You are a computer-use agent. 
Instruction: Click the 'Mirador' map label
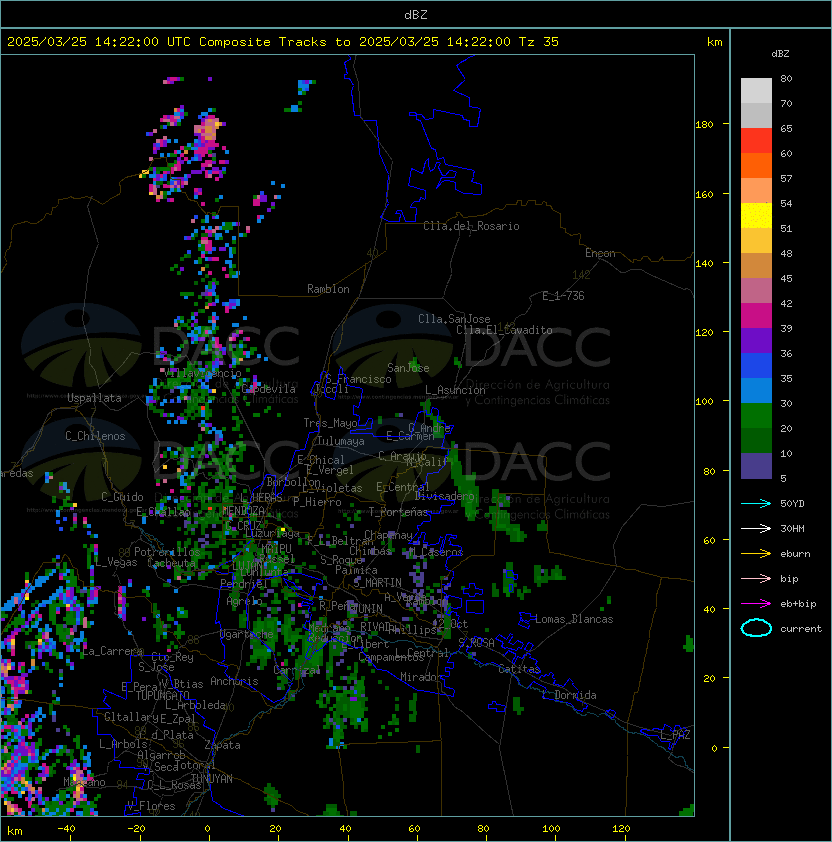(421, 677)
